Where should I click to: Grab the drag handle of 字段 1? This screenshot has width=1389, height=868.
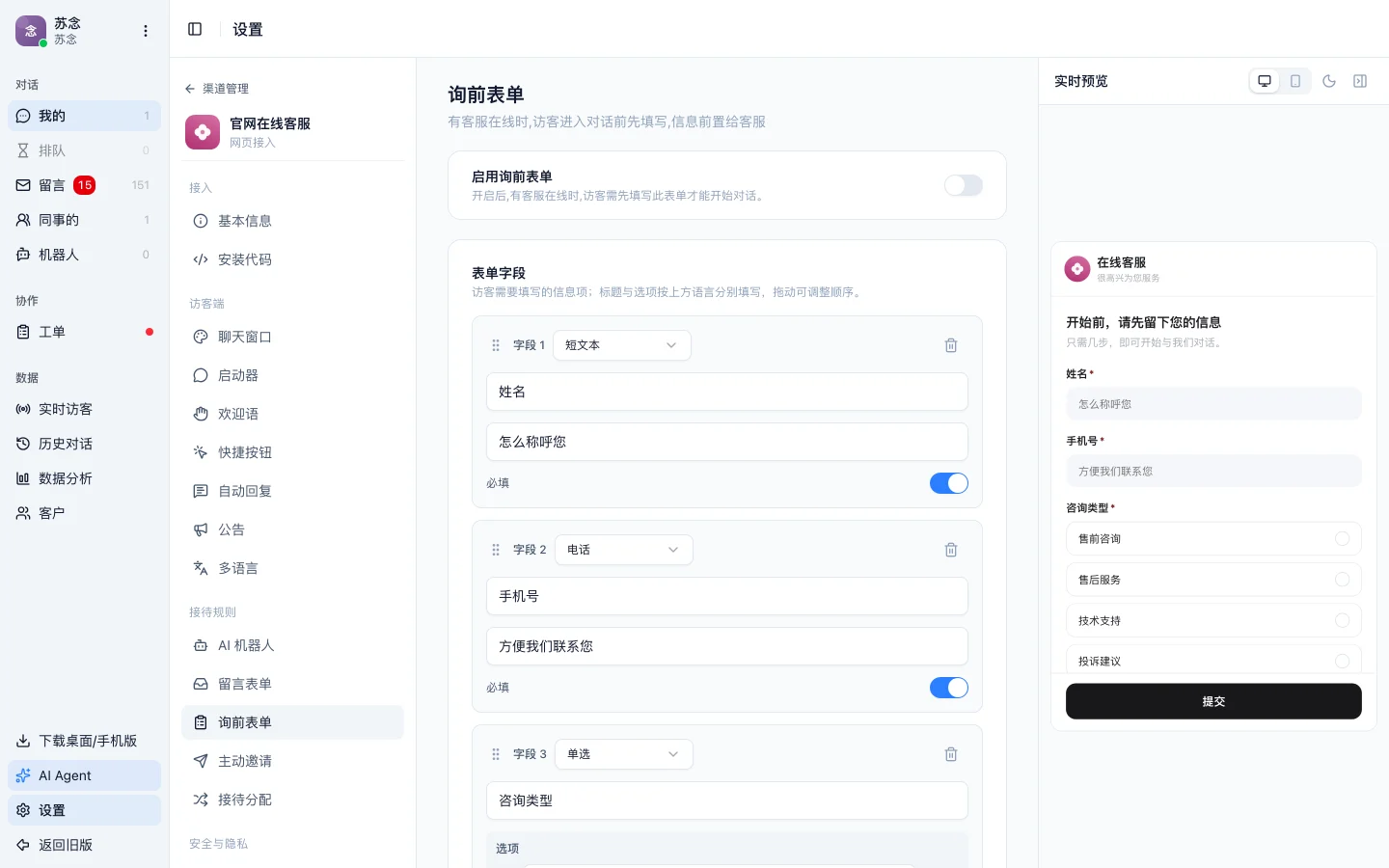tap(496, 345)
